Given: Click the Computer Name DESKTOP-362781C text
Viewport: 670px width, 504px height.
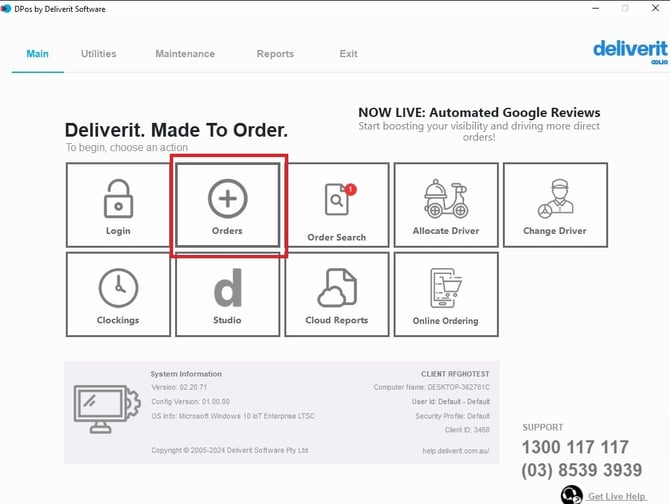Looking at the screenshot, I should pyautogui.click(x=432, y=387).
